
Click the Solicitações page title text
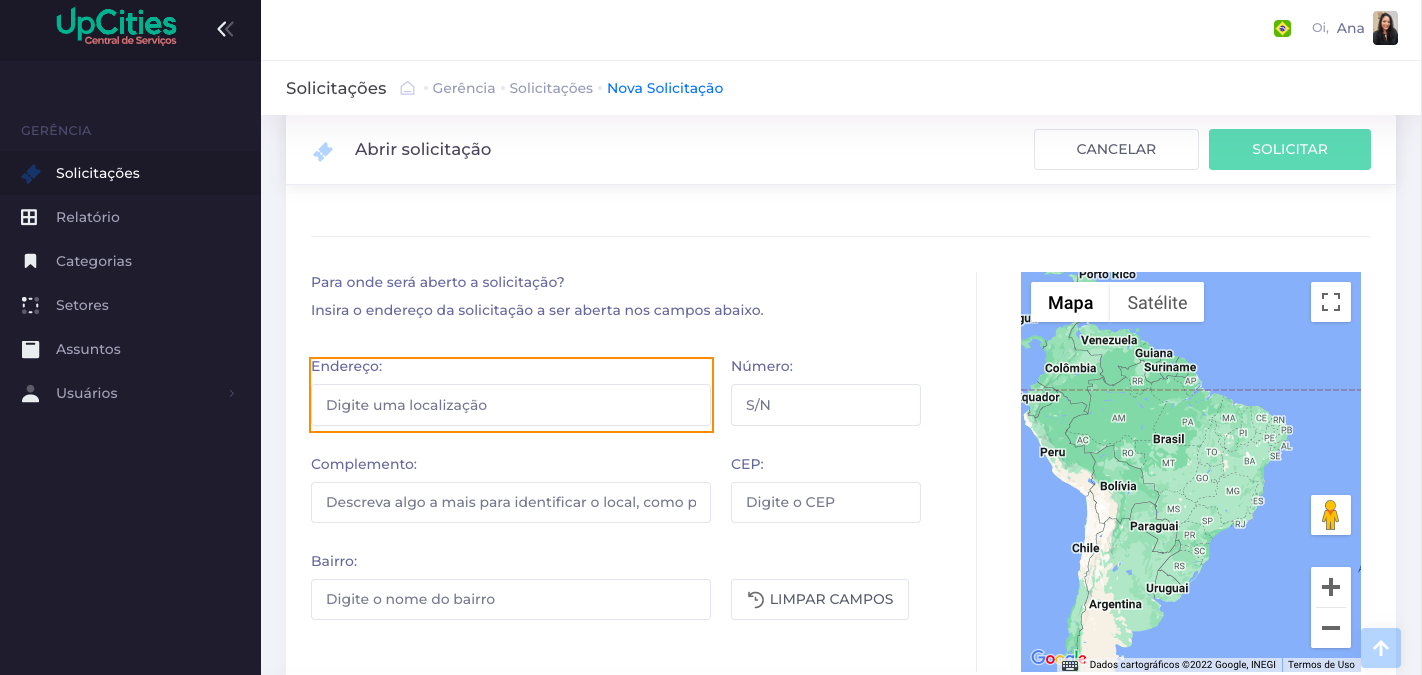(x=336, y=88)
